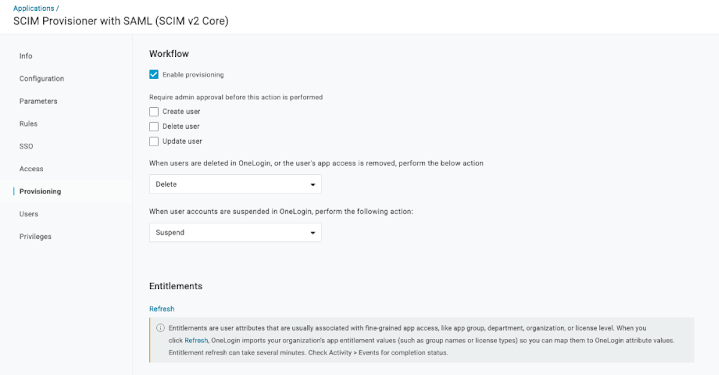The height and width of the screenshot is (375, 719).
Task: Open the Info tab in sidebar
Action: 26,56
